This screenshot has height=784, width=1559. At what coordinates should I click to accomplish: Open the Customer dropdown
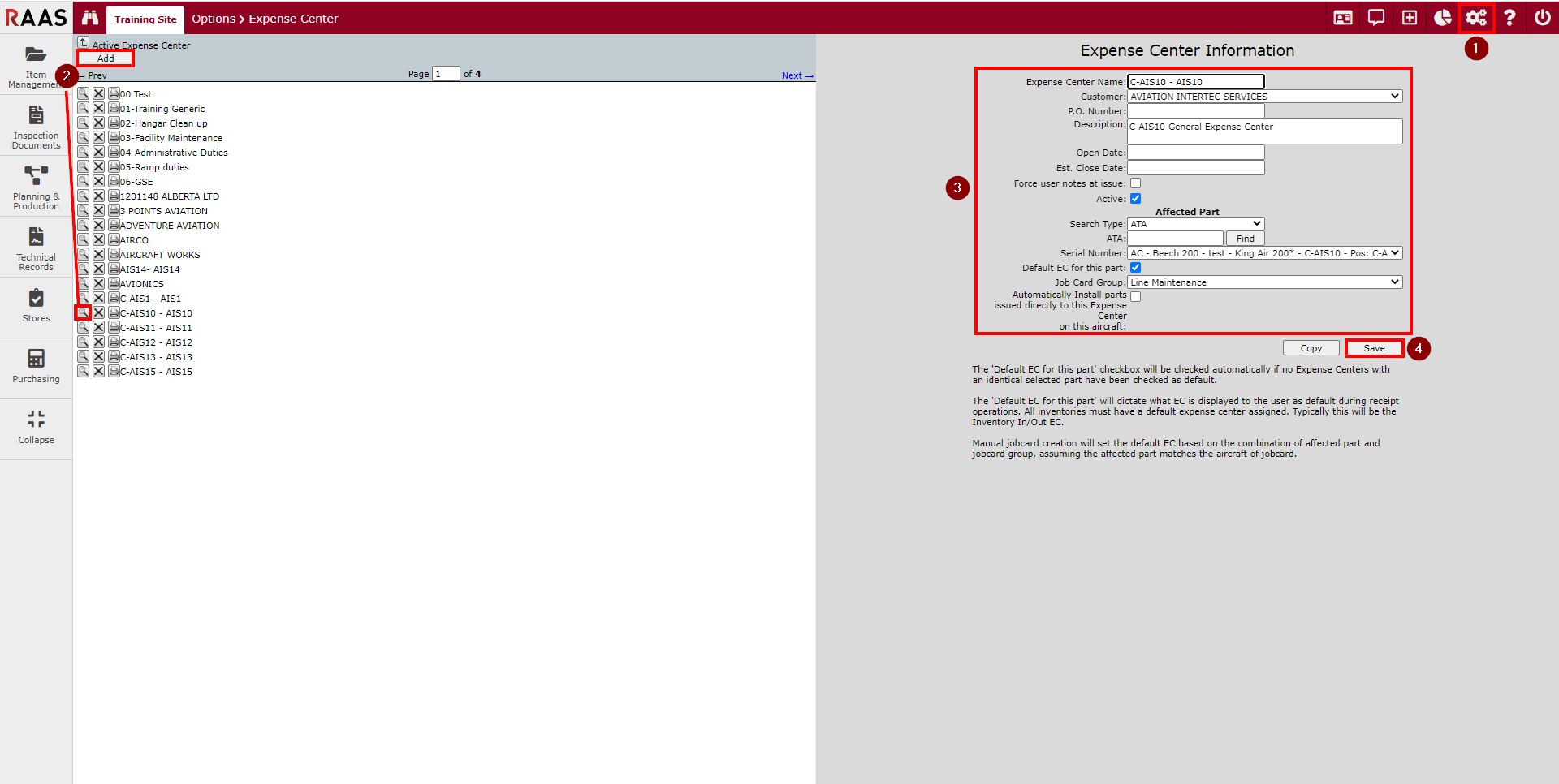tap(1264, 97)
